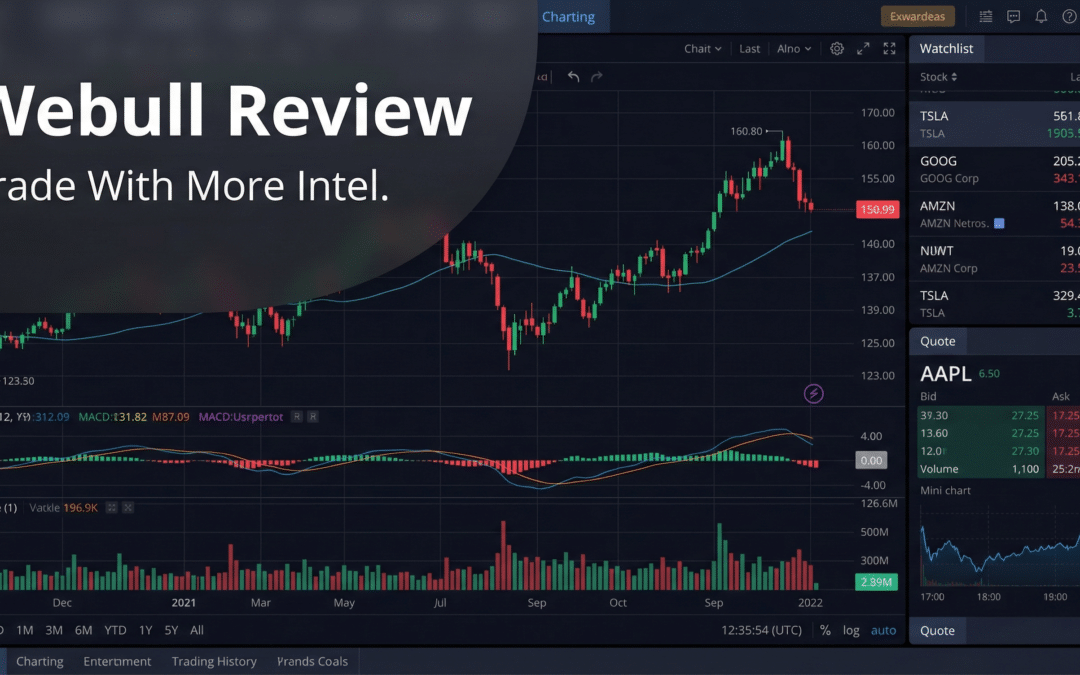Set chart range to 6M
Image resolution: width=1080 pixels, height=675 pixels.
click(83, 630)
